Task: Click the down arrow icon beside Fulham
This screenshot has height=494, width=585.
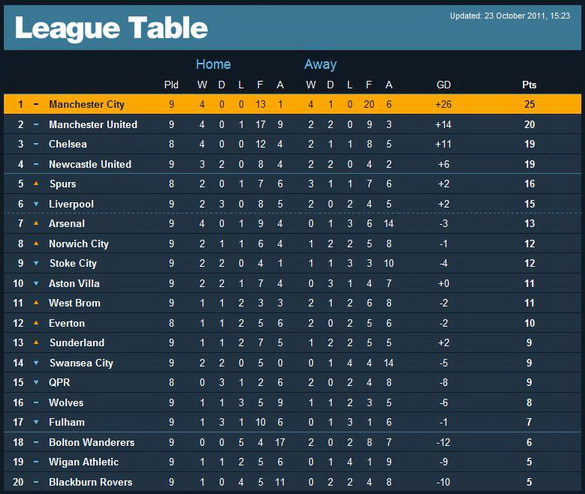Action: (x=36, y=422)
